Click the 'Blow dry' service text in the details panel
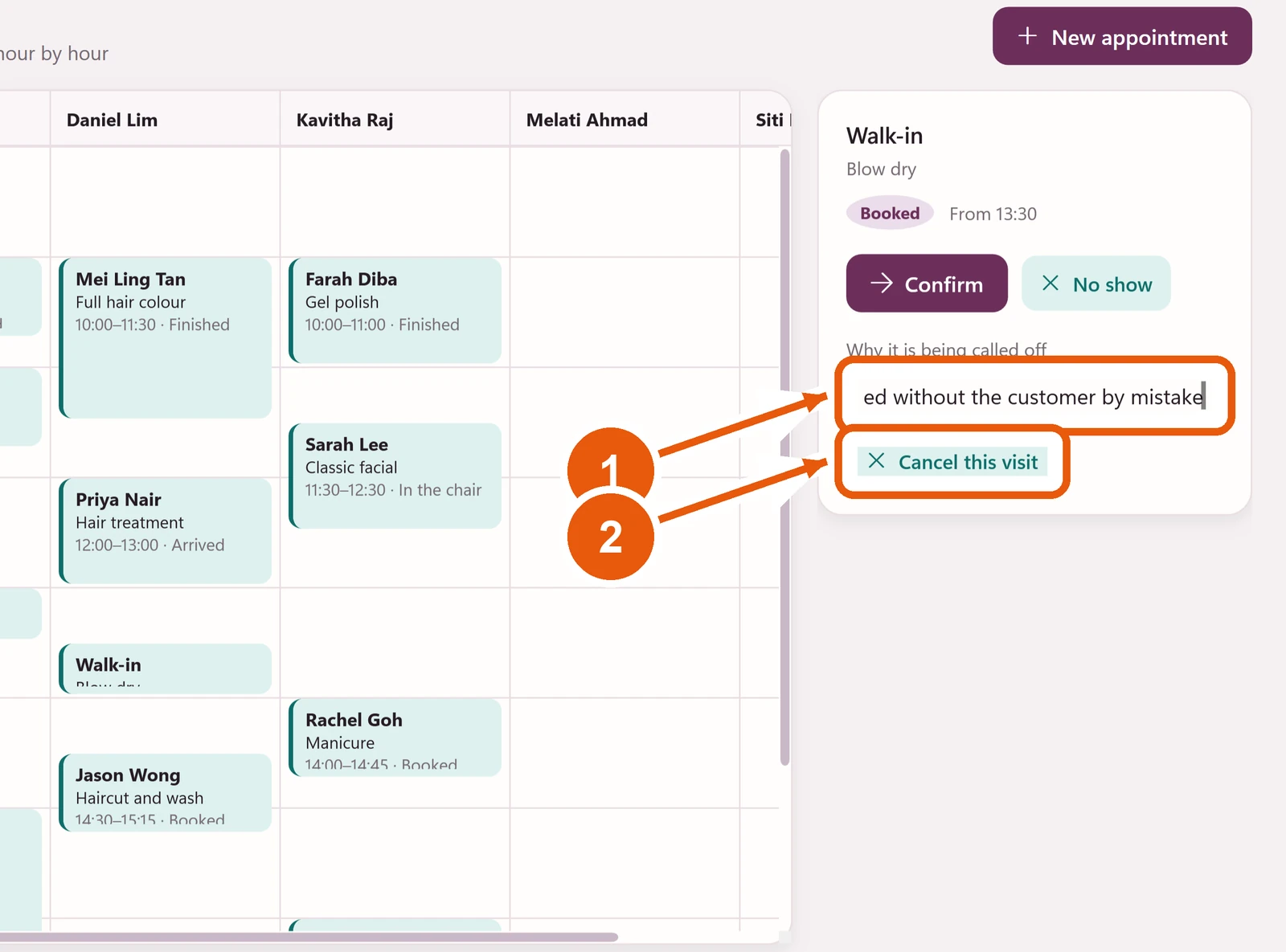The image size is (1286, 952). (x=881, y=170)
